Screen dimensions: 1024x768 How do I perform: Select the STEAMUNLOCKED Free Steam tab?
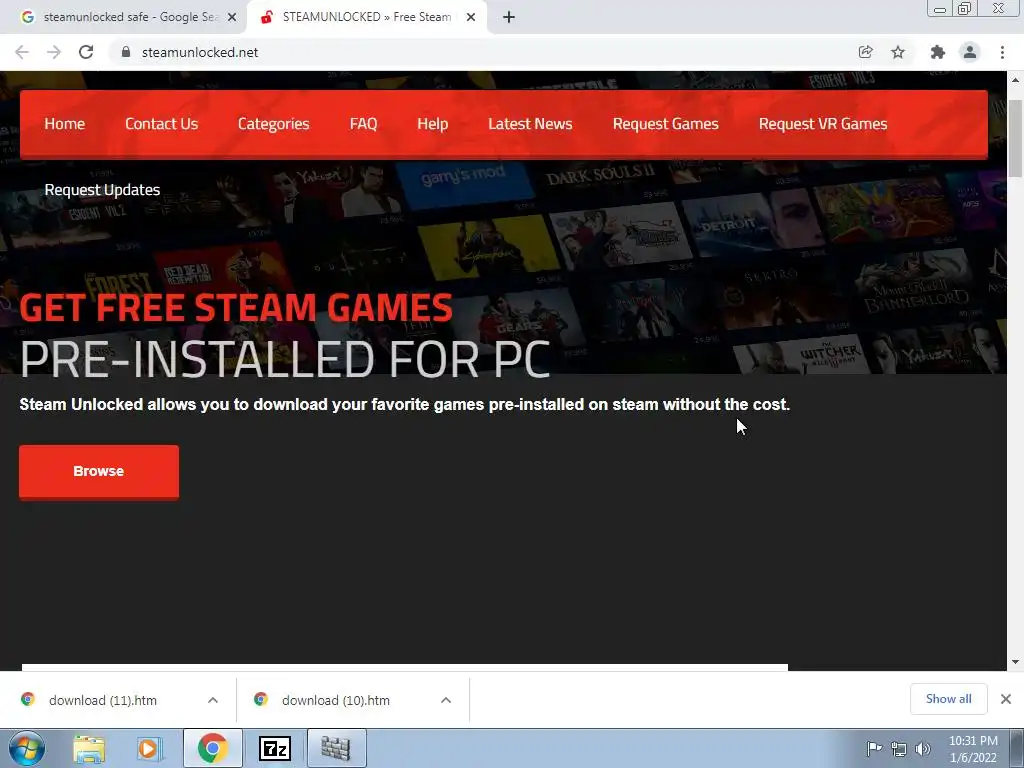pyautogui.click(x=367, y=17)
